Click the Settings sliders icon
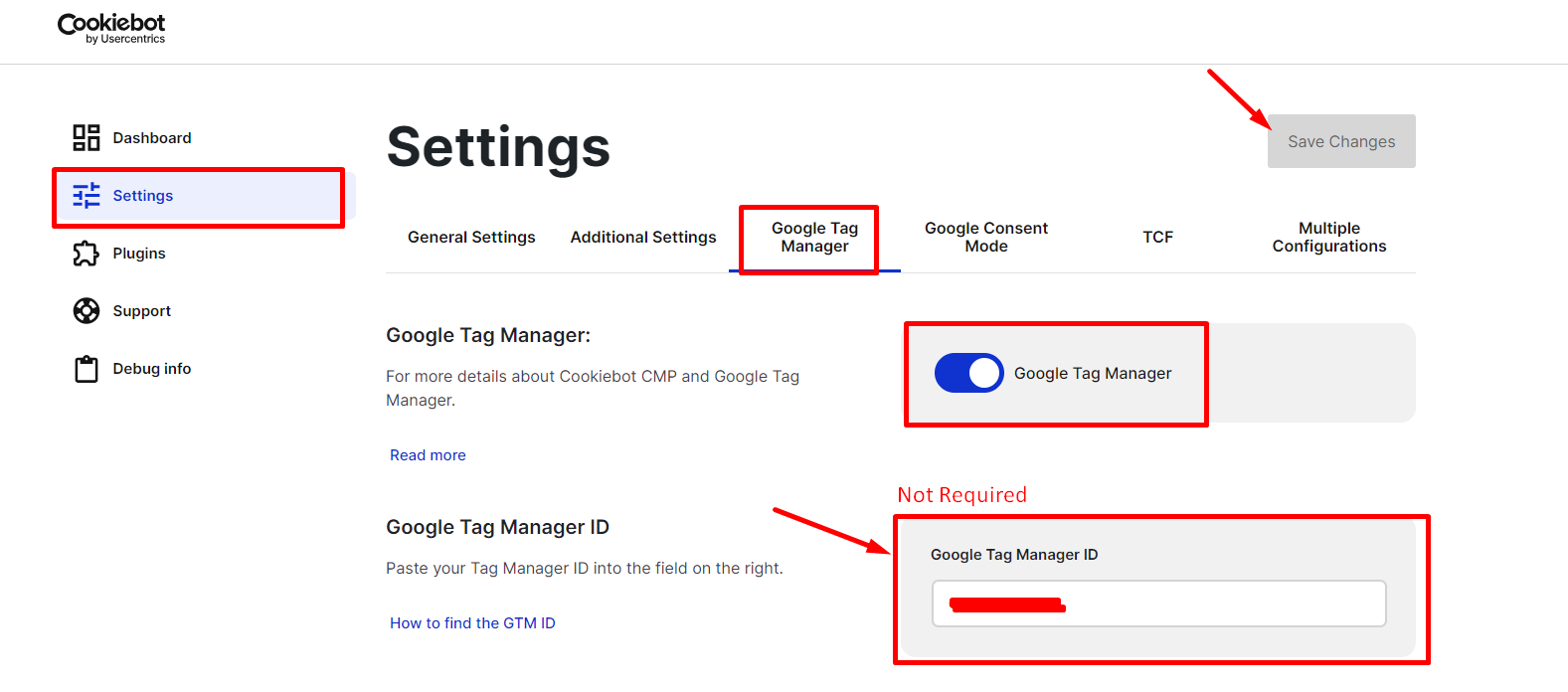This screenshot has height=692, width=1568. tap(87, 195)
